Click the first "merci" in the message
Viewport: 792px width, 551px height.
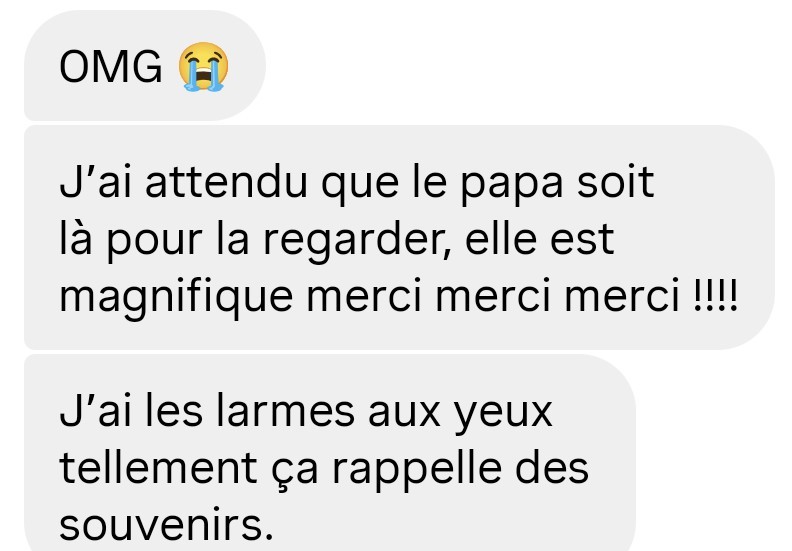click(x=364, y=296)
